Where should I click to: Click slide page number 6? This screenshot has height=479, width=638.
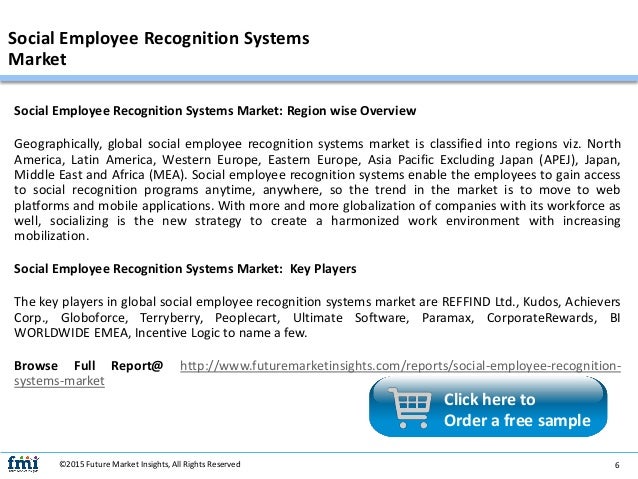pos(617,465)
